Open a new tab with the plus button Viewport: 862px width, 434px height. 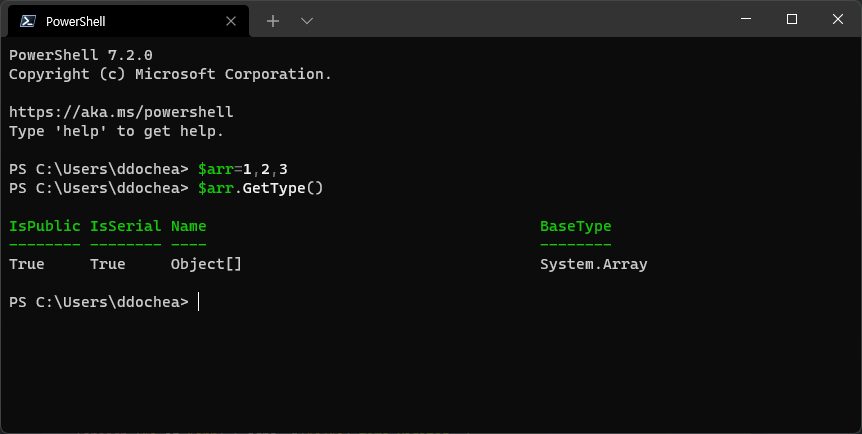[x=273, y=21]
